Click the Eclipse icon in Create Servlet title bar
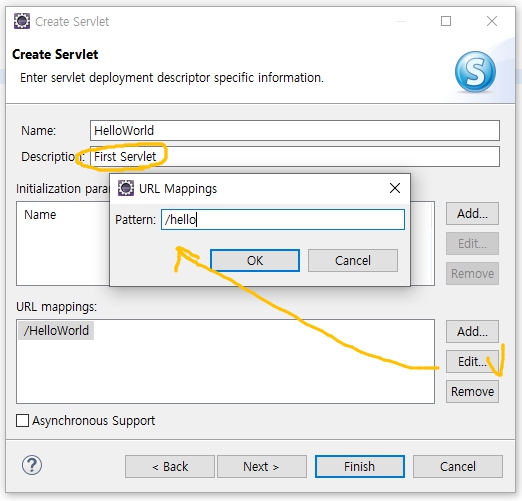Screen dimensions: 522x501 pos(22,21)
